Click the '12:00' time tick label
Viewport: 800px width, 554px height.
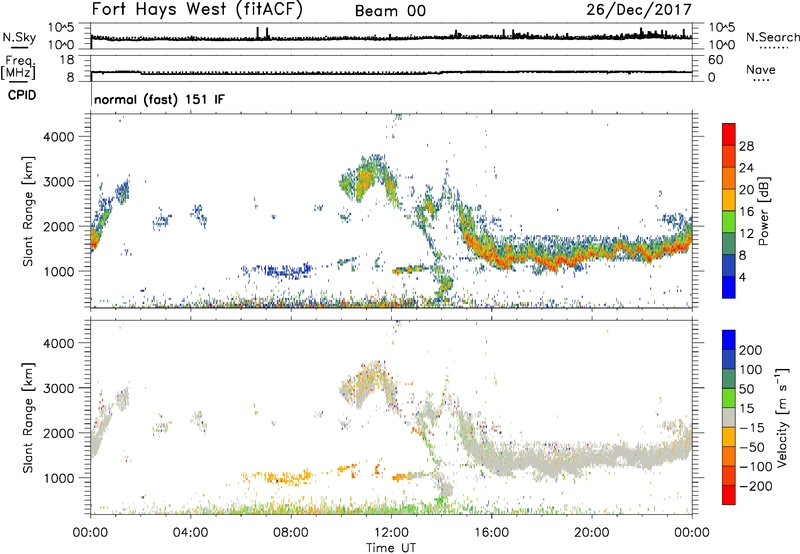point(391,533)
